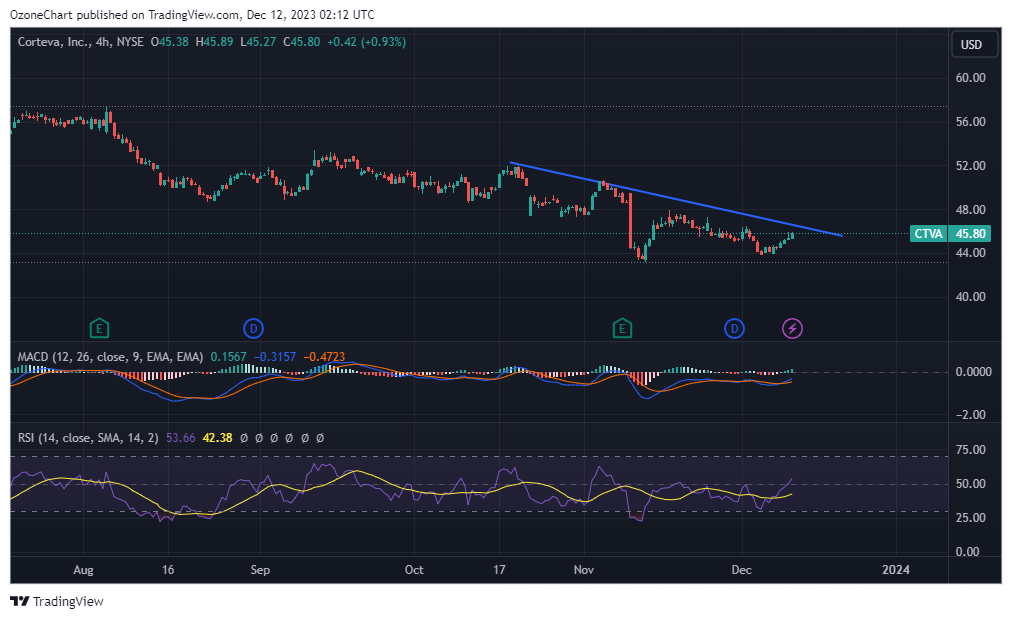Click the MACD line value -0.3157
Screen dimensions: 1012x619
274,357
